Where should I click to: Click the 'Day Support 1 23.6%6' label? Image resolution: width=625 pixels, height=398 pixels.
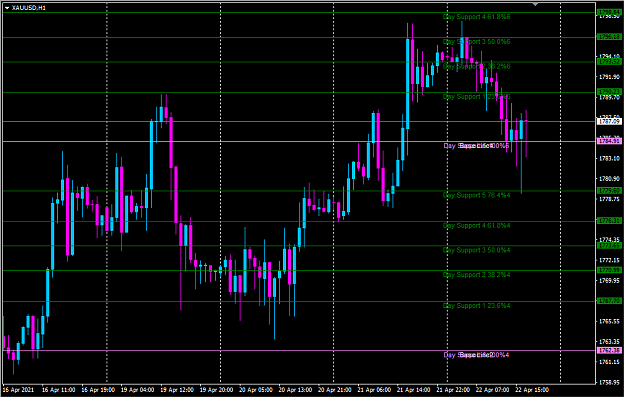(476, 97)
